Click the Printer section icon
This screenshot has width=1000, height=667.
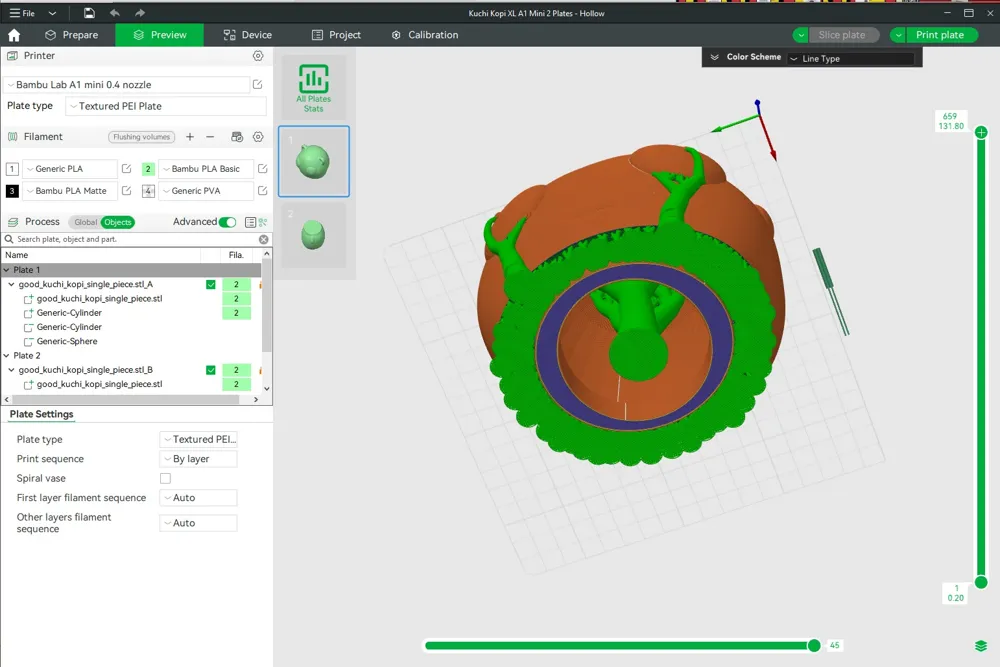(x=12, y=55)
